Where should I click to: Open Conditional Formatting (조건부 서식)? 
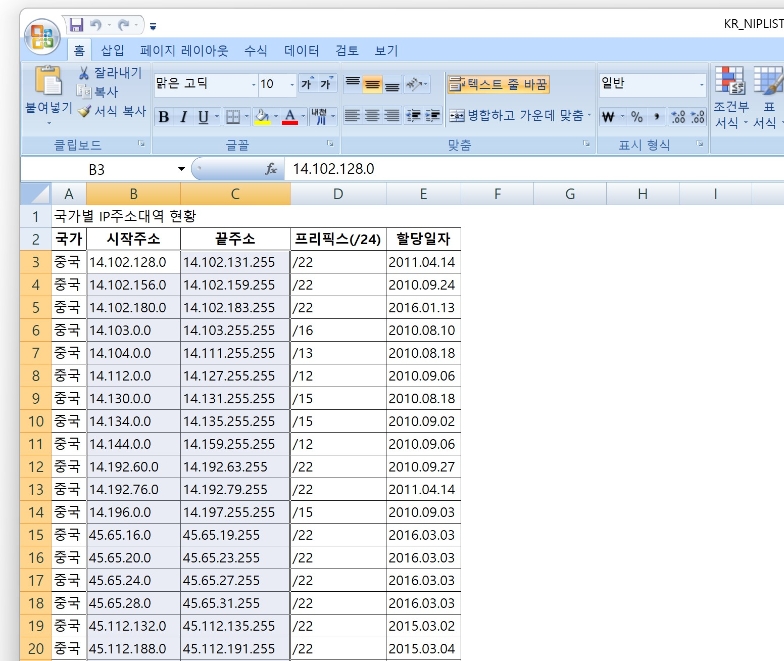coord(730,98)
